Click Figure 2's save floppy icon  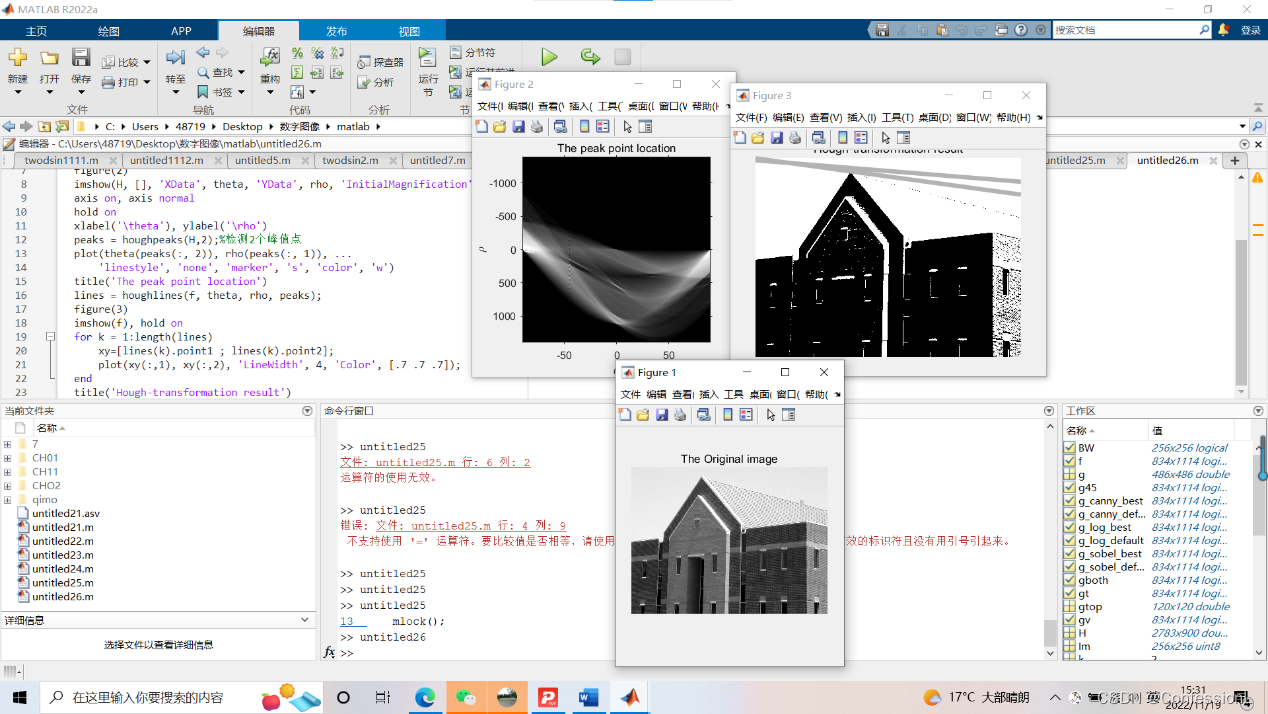(518, 127)
